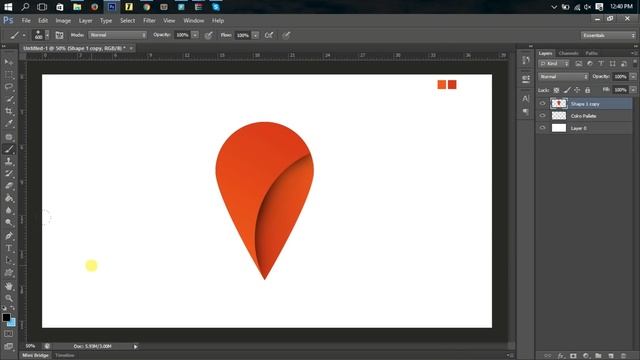Select the Eraser tool
The image size is (640, 360).
click(x=9, y=186)
